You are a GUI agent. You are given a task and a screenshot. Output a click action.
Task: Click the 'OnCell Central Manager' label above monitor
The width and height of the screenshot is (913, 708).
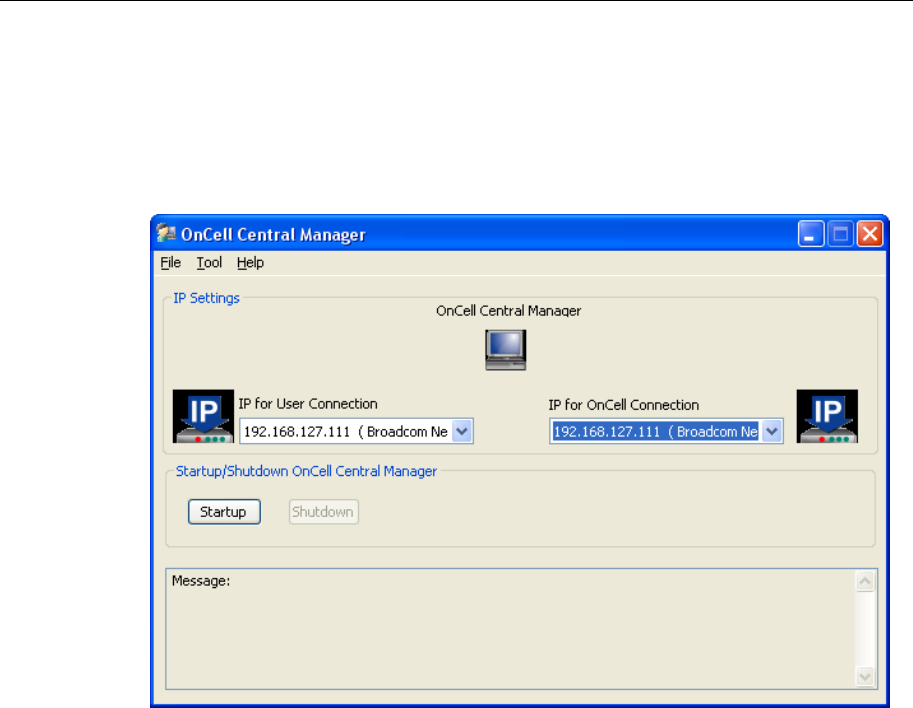[x=508, y=311]
